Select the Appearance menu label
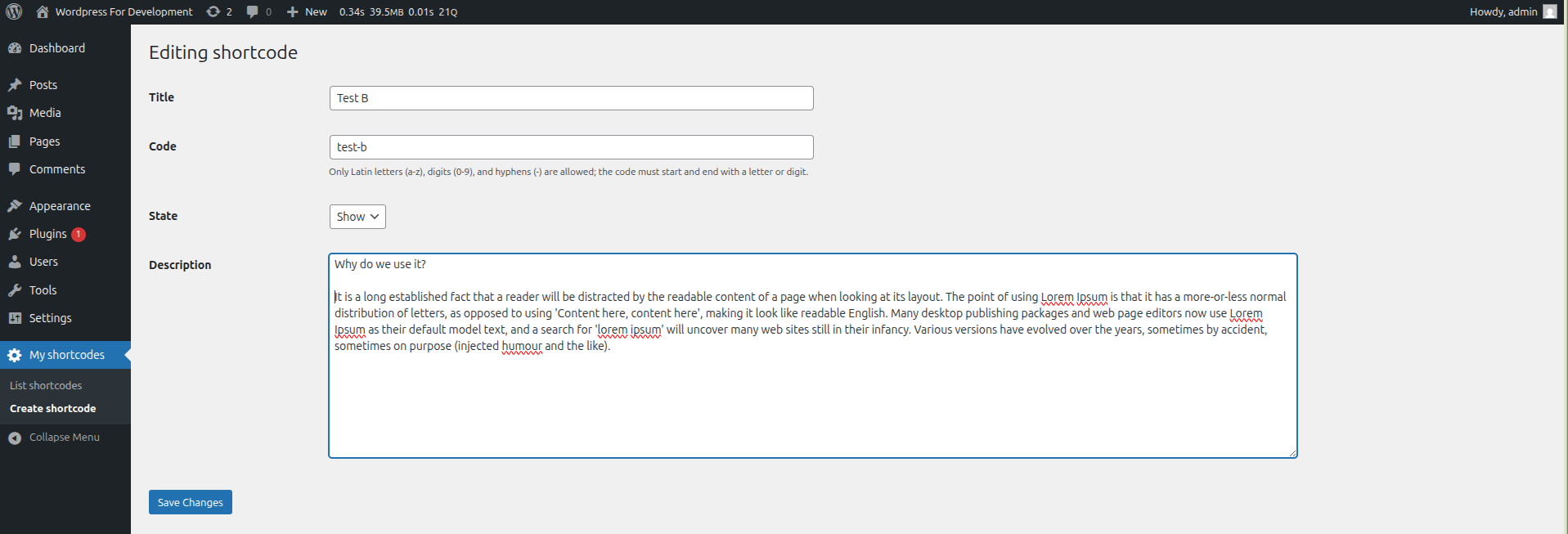1568x534 pixels. pos(60,206)
